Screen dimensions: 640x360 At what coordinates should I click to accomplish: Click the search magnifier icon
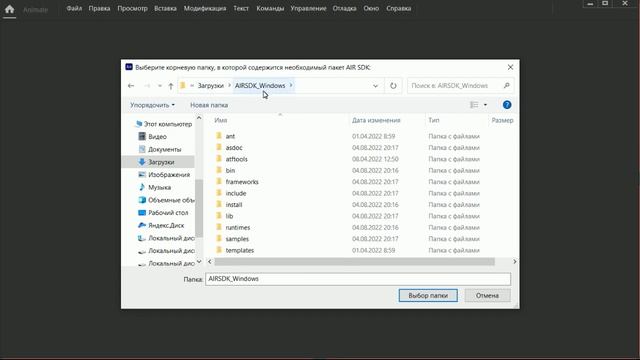click(507, 85)
